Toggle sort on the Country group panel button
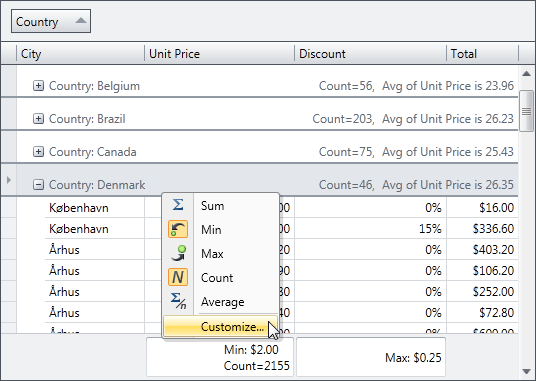Screen dimensions: 536x381 tap(51, 21)
